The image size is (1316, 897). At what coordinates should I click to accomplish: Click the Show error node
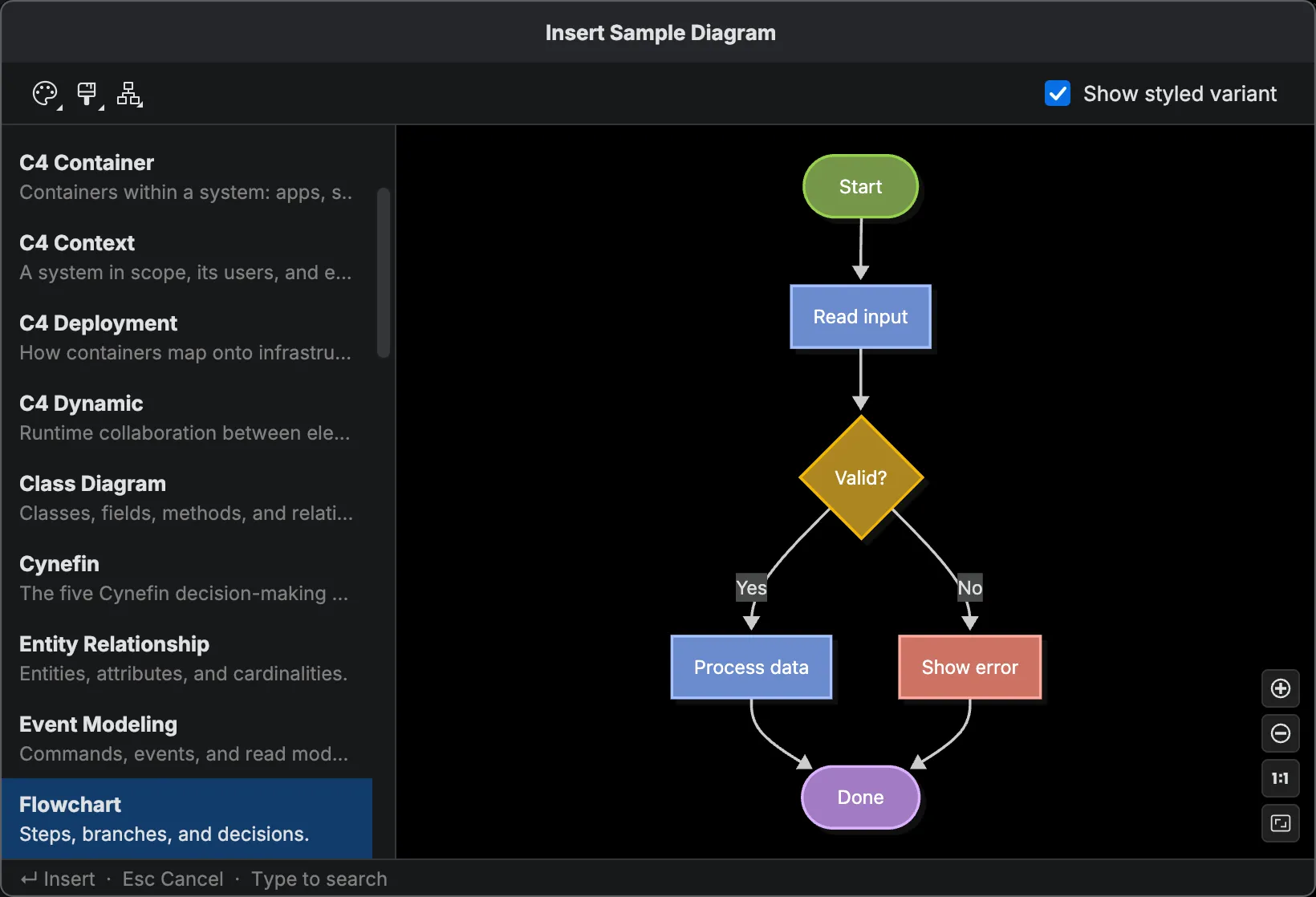tap(969, 668)
